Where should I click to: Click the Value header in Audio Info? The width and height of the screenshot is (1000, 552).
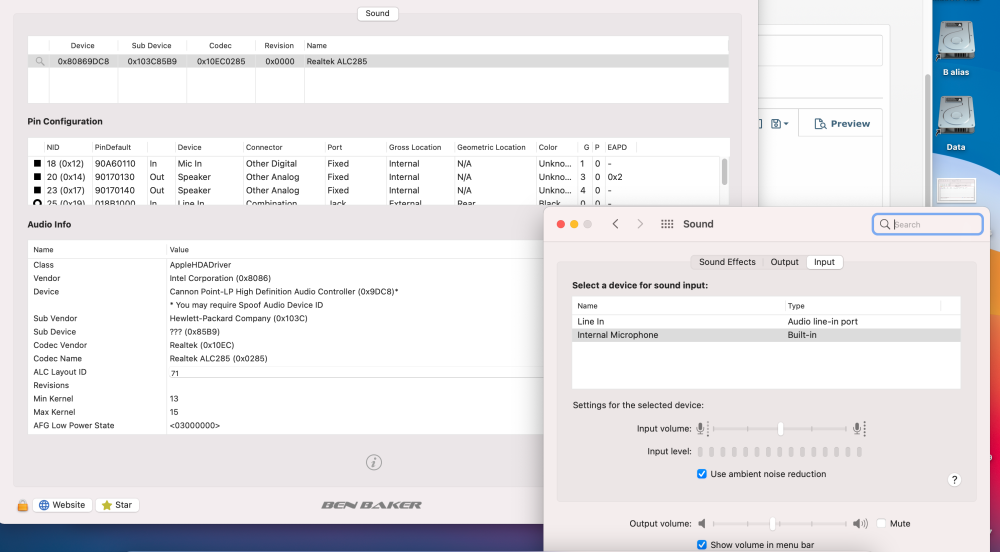179,250
